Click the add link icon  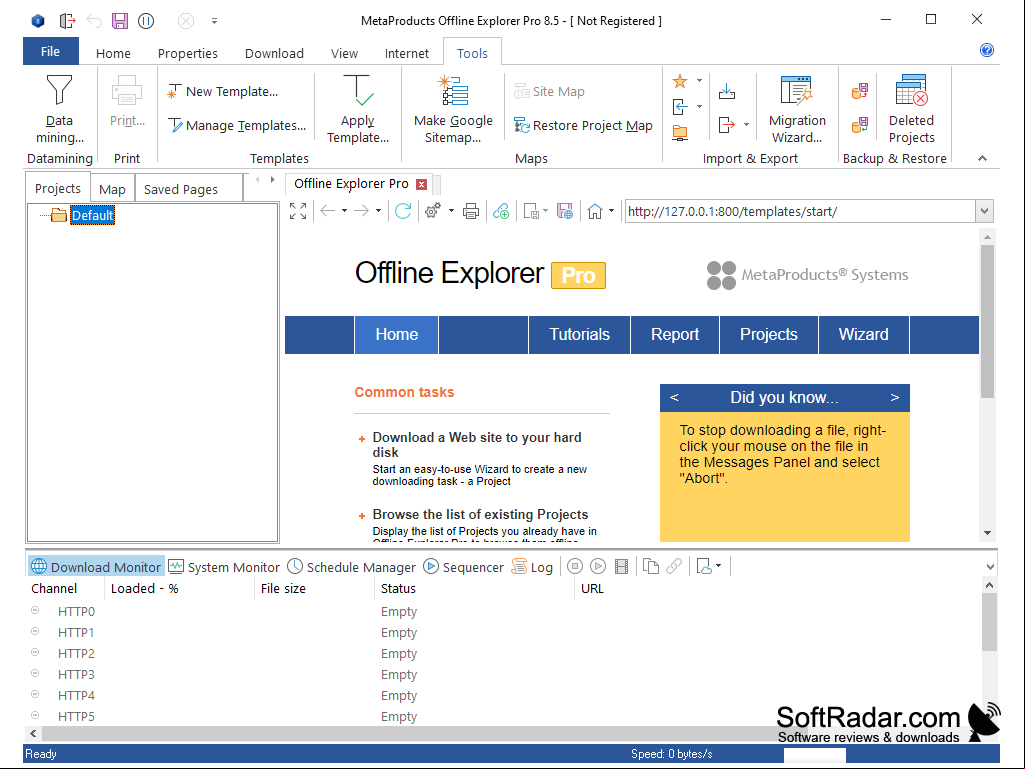pos(501,211)
